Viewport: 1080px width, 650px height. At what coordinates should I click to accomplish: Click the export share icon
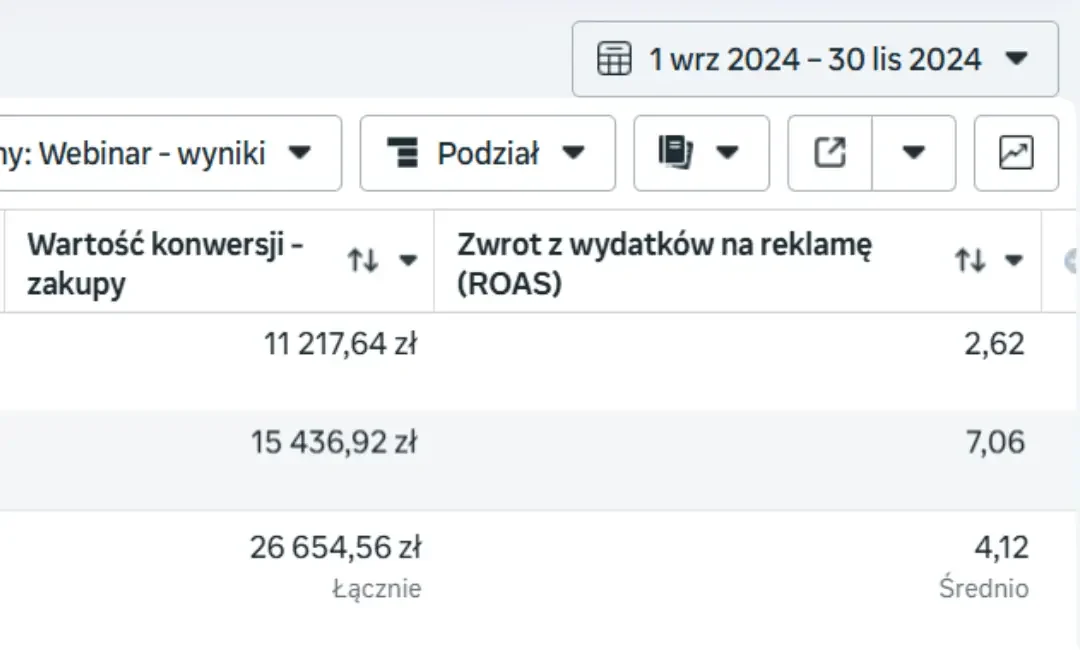pyautogui.click(x=830, y=153)
